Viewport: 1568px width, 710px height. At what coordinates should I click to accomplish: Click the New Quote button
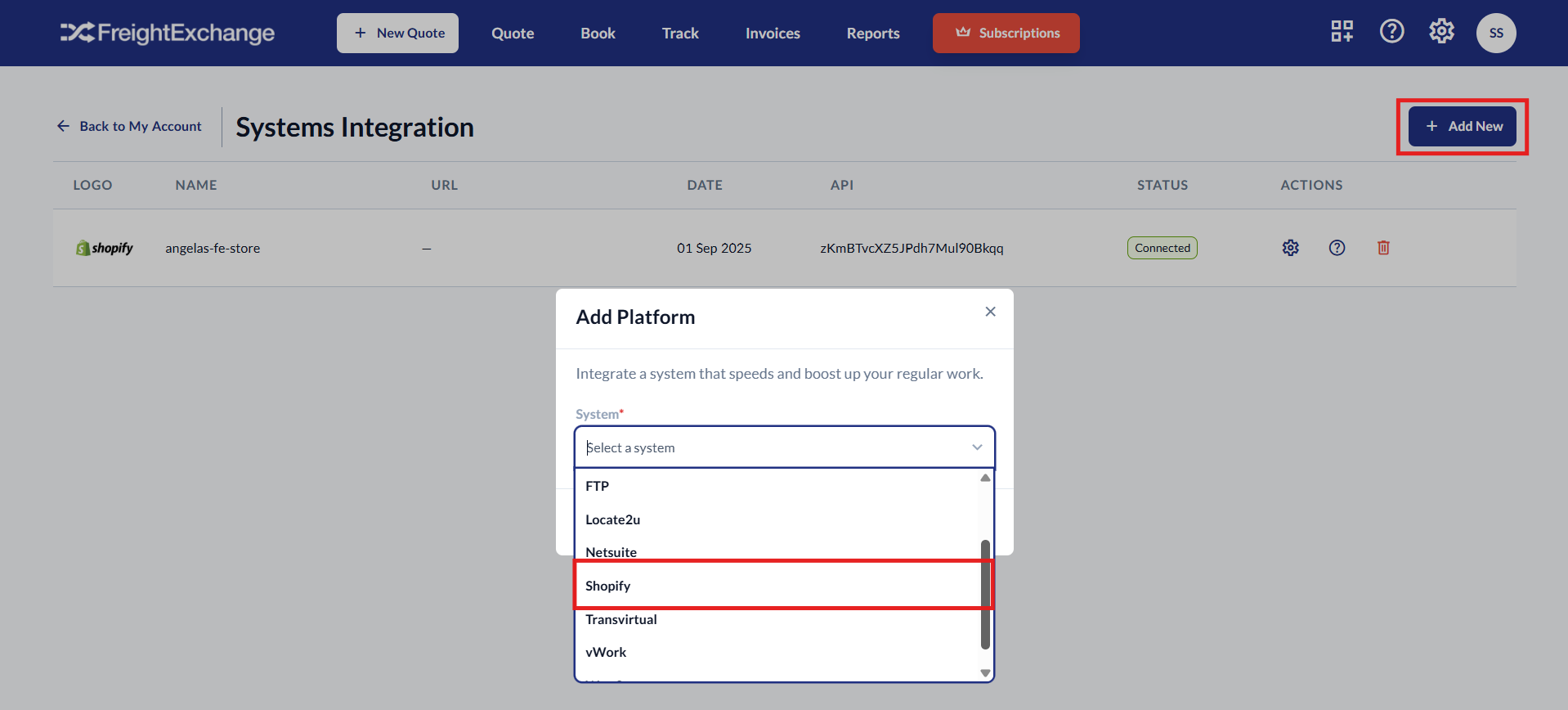pyautogui.click(x=397, y=33)
